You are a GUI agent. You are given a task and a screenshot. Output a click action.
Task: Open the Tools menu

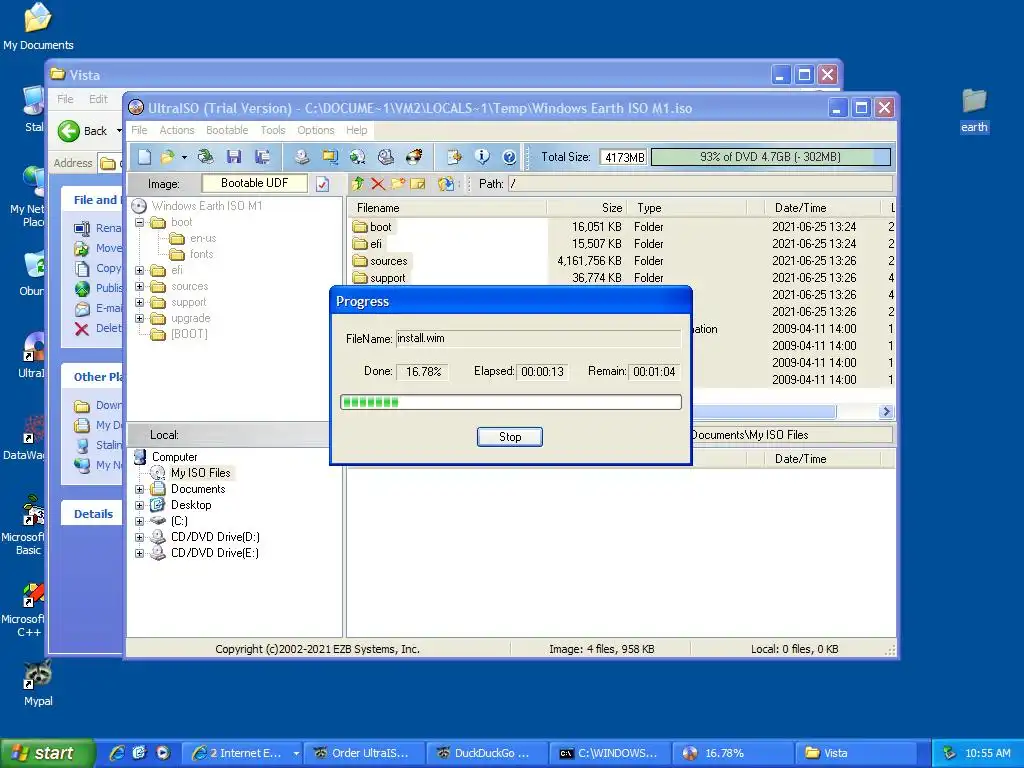pyautogui.click(x=273, y=130)
